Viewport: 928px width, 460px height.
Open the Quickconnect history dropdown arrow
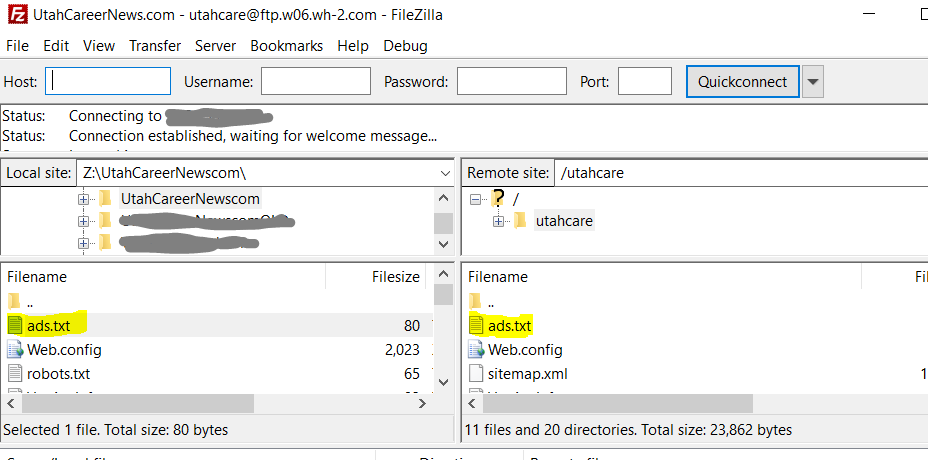point(813,82)
